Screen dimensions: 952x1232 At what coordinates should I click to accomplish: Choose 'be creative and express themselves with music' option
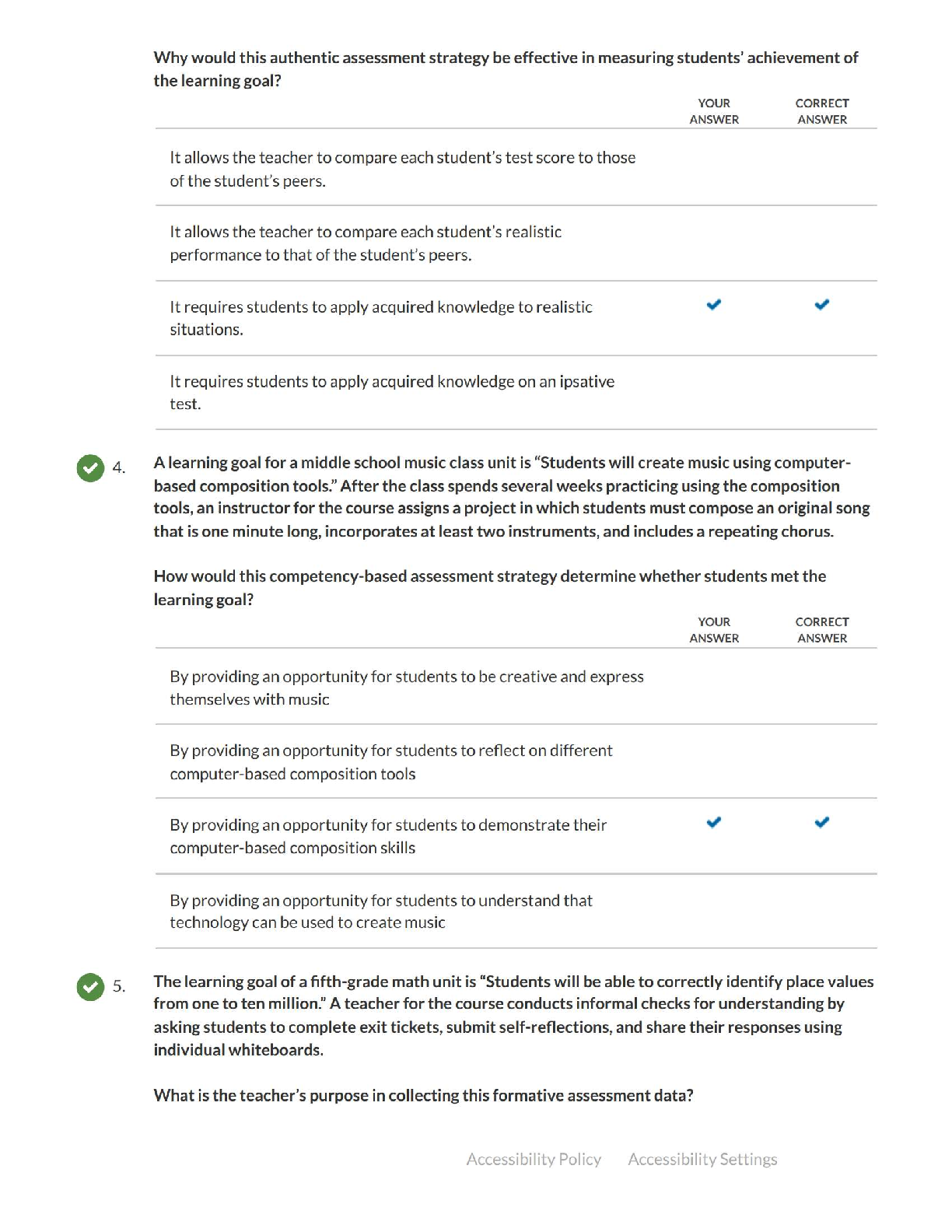407,688
